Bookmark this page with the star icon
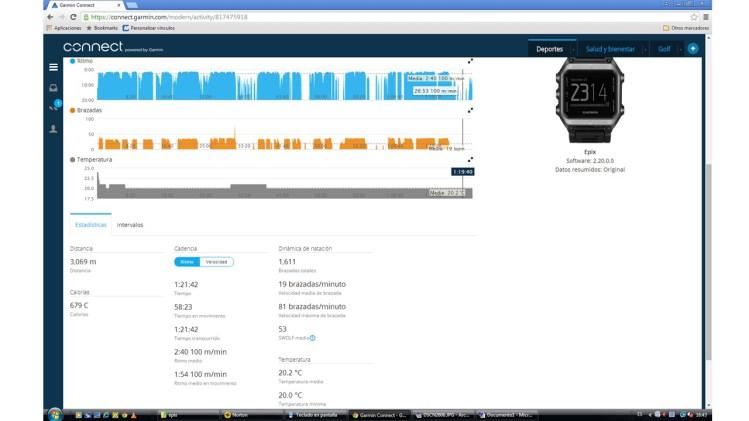 [694, 17]
